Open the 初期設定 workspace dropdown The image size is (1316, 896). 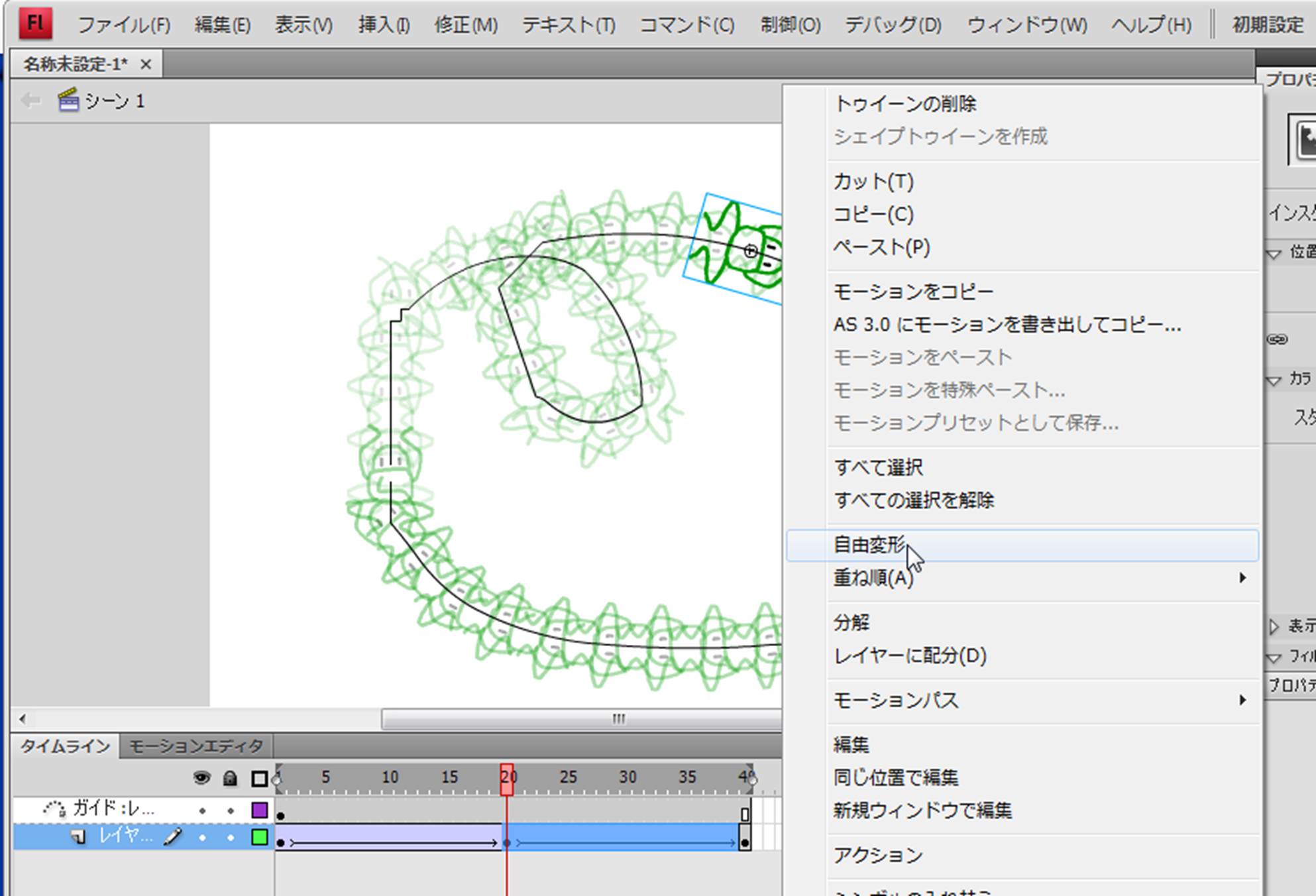click(1267, 25)
